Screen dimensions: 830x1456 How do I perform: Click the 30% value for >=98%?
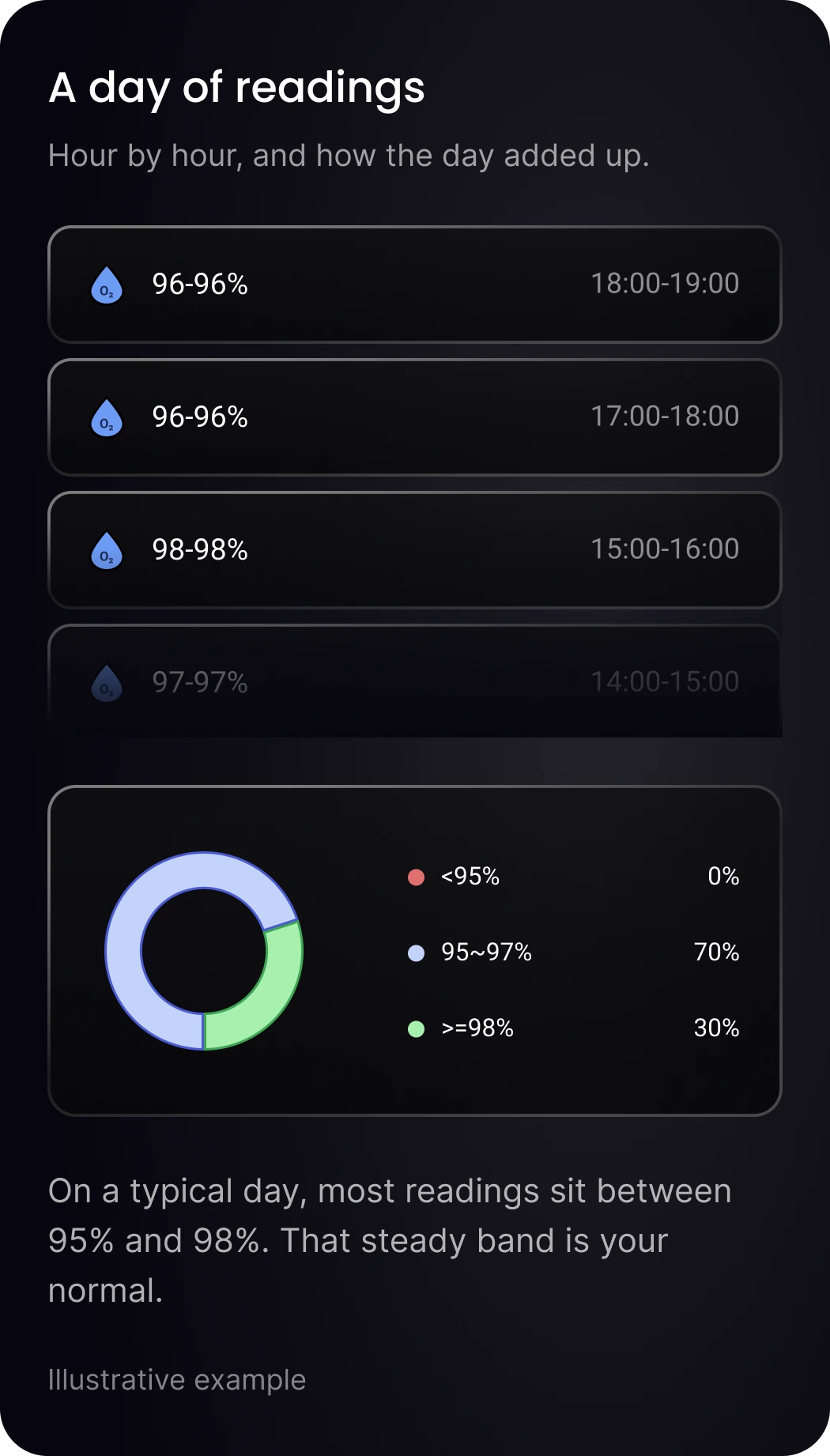(716, 1028)
